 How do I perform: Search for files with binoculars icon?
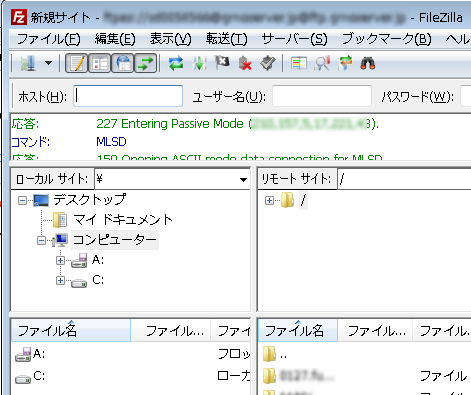click(368, 63)
